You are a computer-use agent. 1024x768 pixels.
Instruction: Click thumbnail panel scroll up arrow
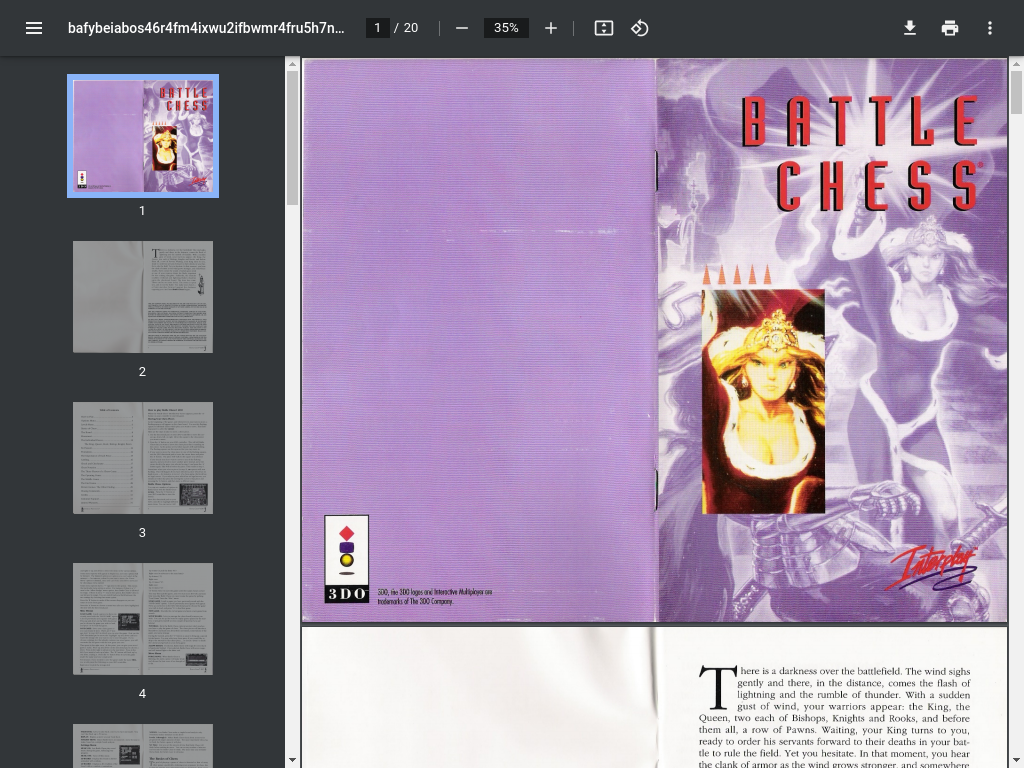pos(292,63)
